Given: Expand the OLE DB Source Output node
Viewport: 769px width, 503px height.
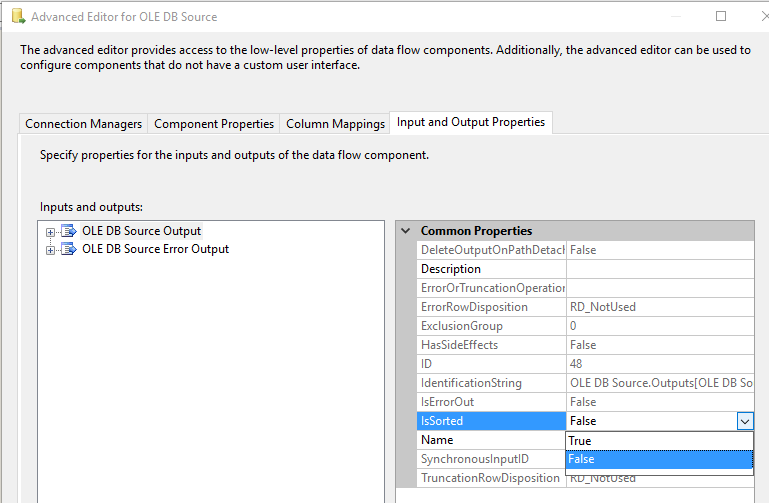Looking at the screenshot, I should [50, 231].
